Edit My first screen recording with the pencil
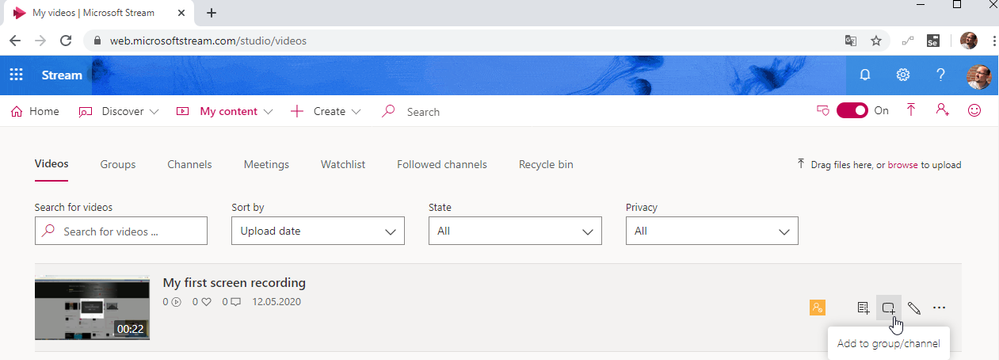 (x=914, y=308)
